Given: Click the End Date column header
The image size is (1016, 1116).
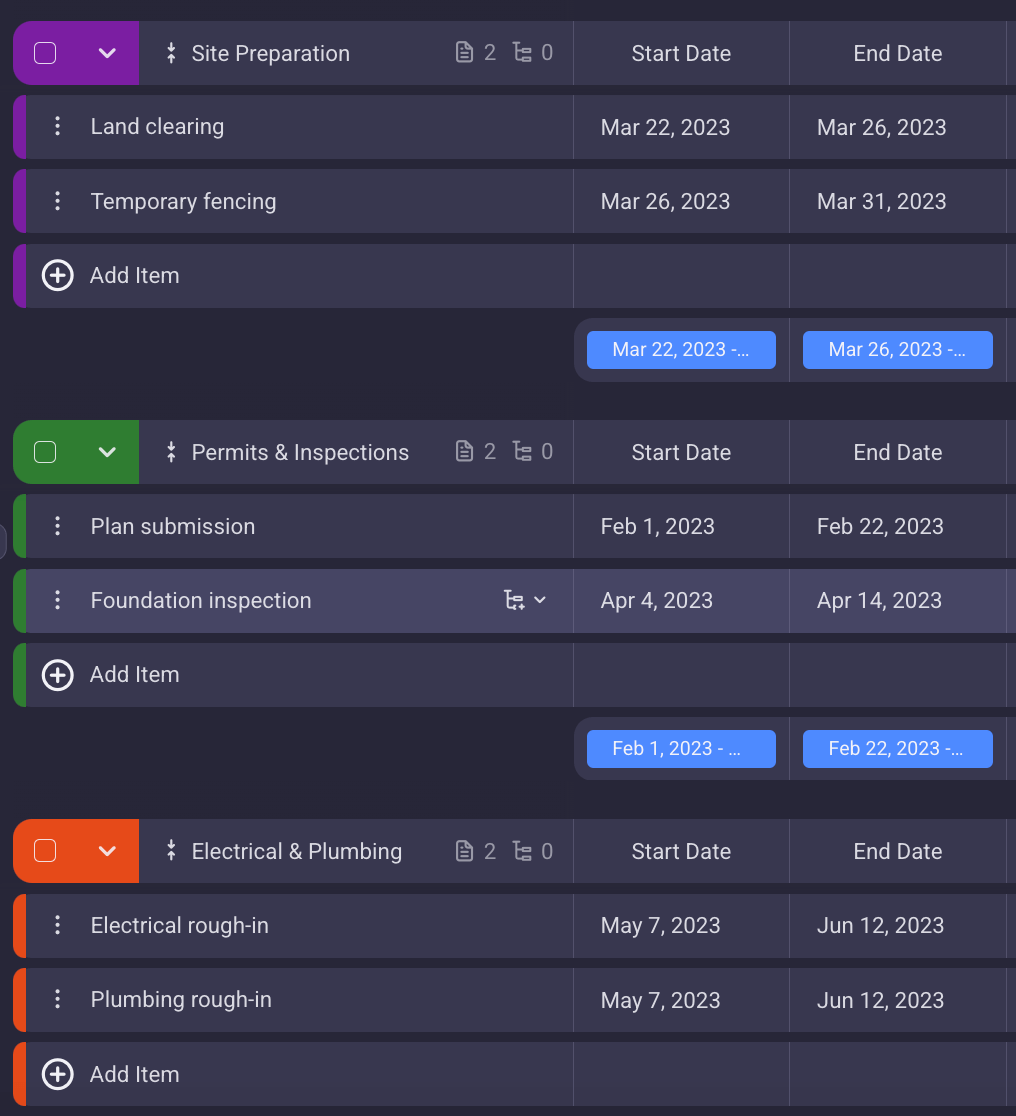Looking at the screenshot, I should 897,52.
